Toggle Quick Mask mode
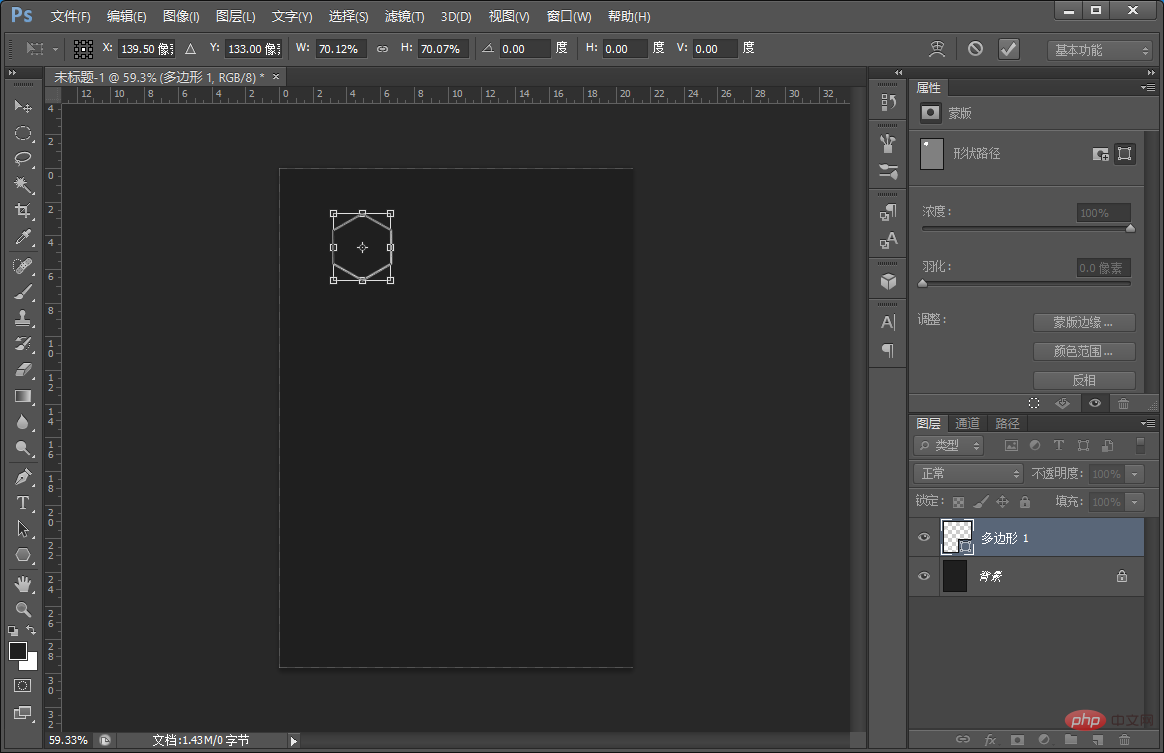The width and height of the screenshot is (1164, 753). [x=23, y=685]
